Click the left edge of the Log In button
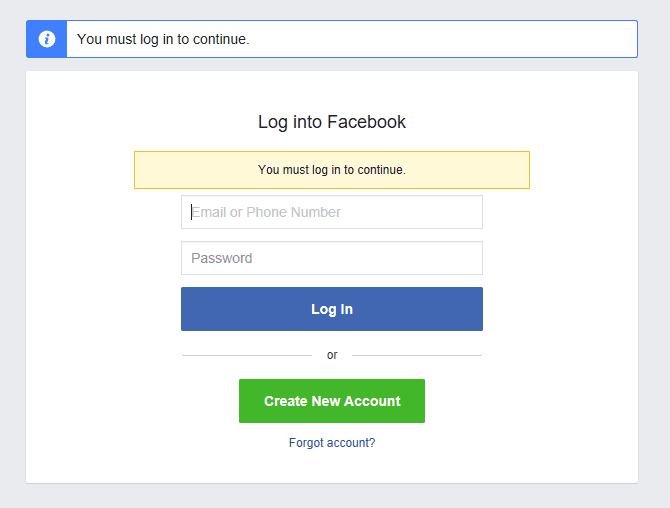670x508 pixels. click(190, 309)
